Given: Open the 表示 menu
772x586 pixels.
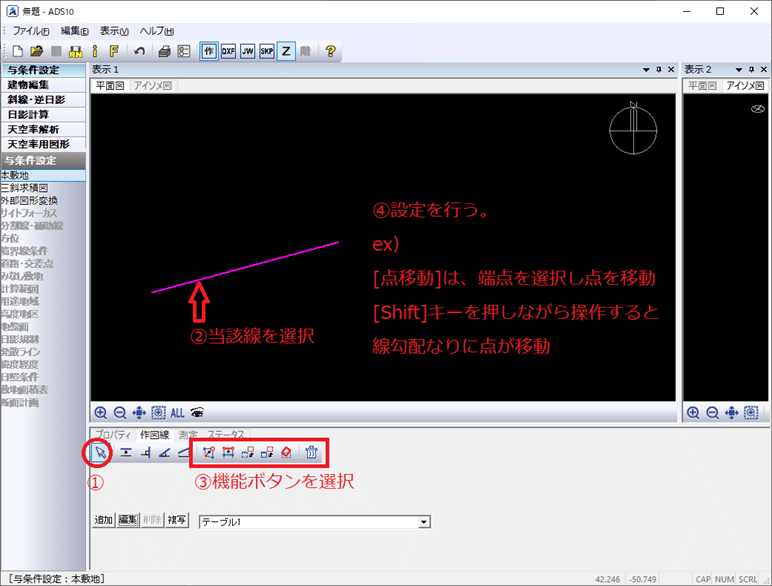Looking at the screenshot, I should (x=114, y=31).
